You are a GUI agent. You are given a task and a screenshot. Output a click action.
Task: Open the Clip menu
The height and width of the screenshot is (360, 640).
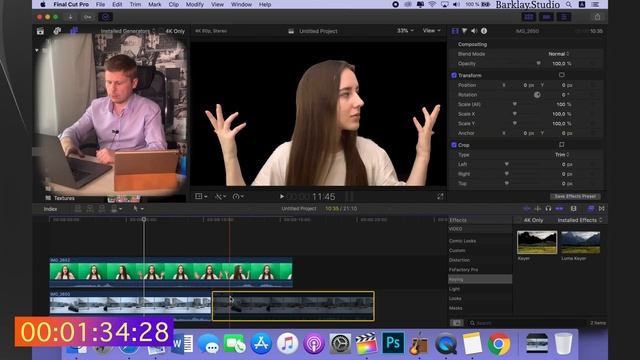pos(173,4)
